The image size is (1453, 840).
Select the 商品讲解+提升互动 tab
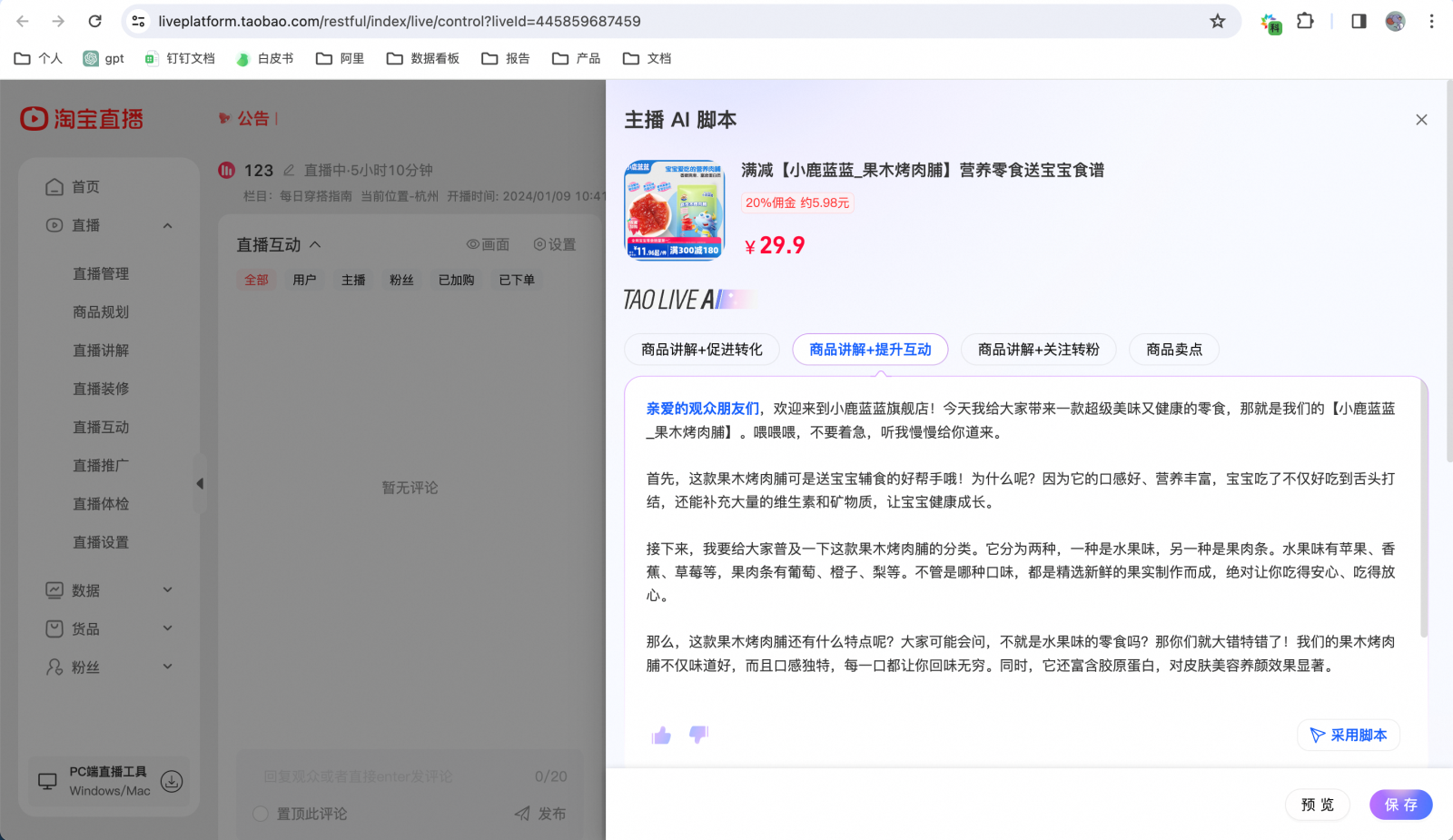[870, 350]
